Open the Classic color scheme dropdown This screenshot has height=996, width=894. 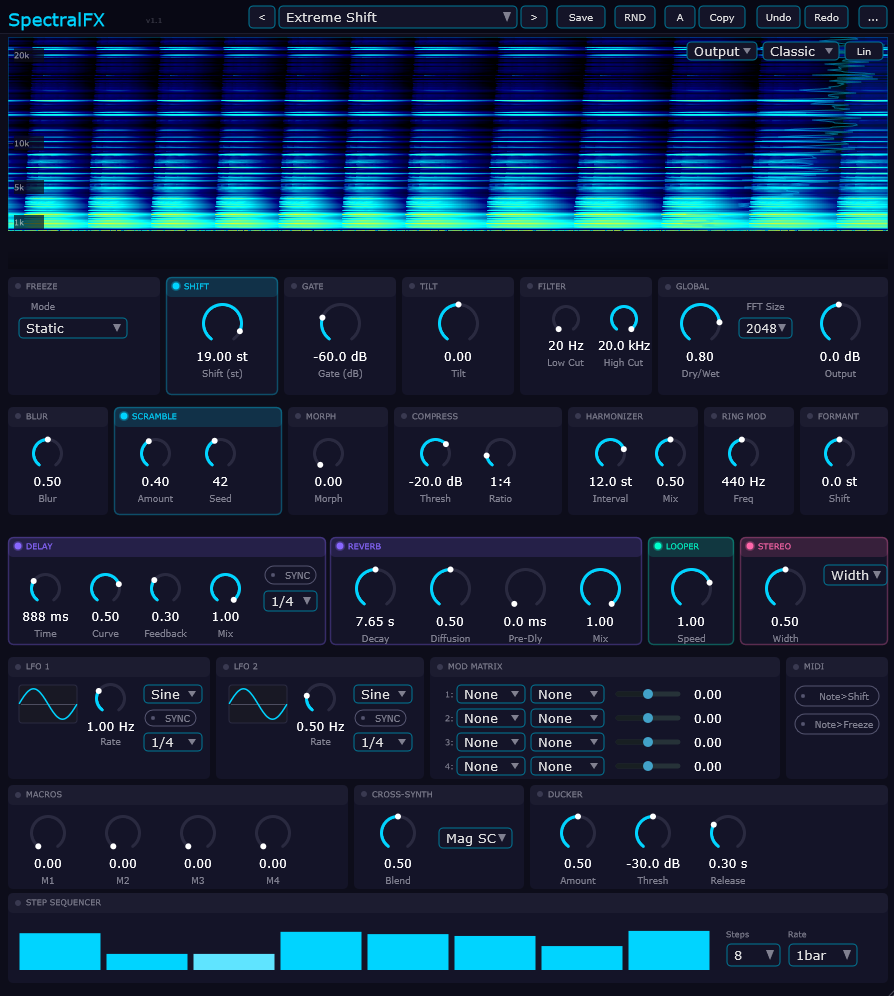pyautogui.click(x=801, y=51)
